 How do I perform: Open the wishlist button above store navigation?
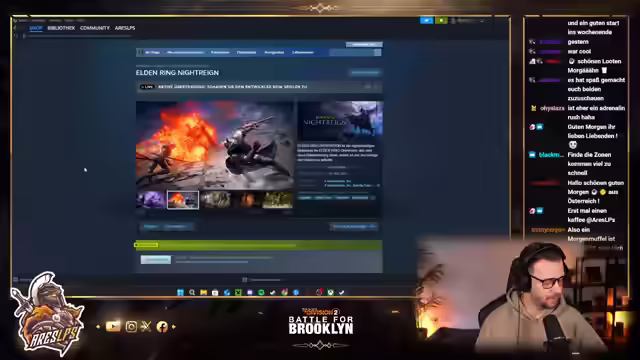pos(364,44)
